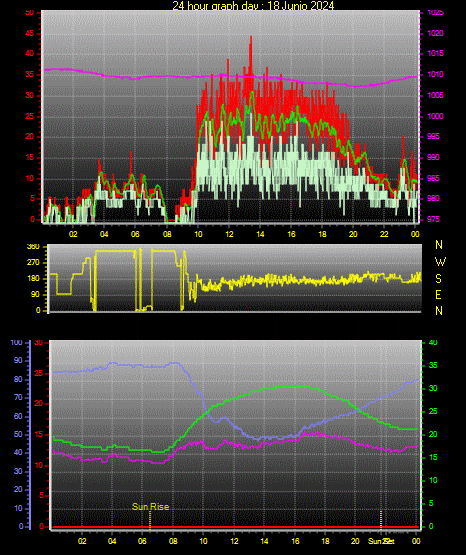
Task: Click the S compass label
Action: pyautogui.click(x=438, y=279)
